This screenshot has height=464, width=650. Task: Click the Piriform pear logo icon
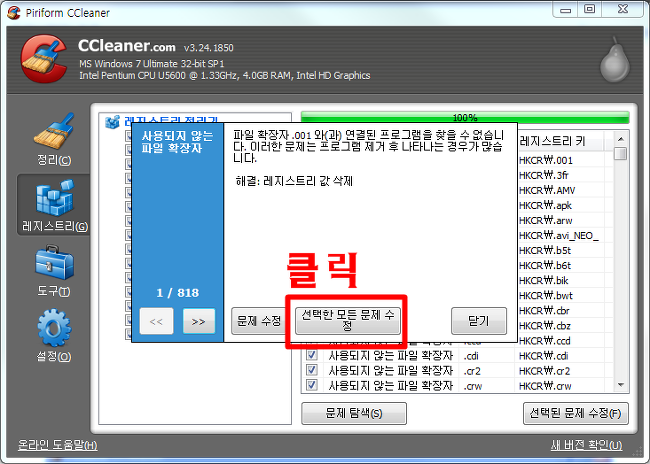[615, 59]
